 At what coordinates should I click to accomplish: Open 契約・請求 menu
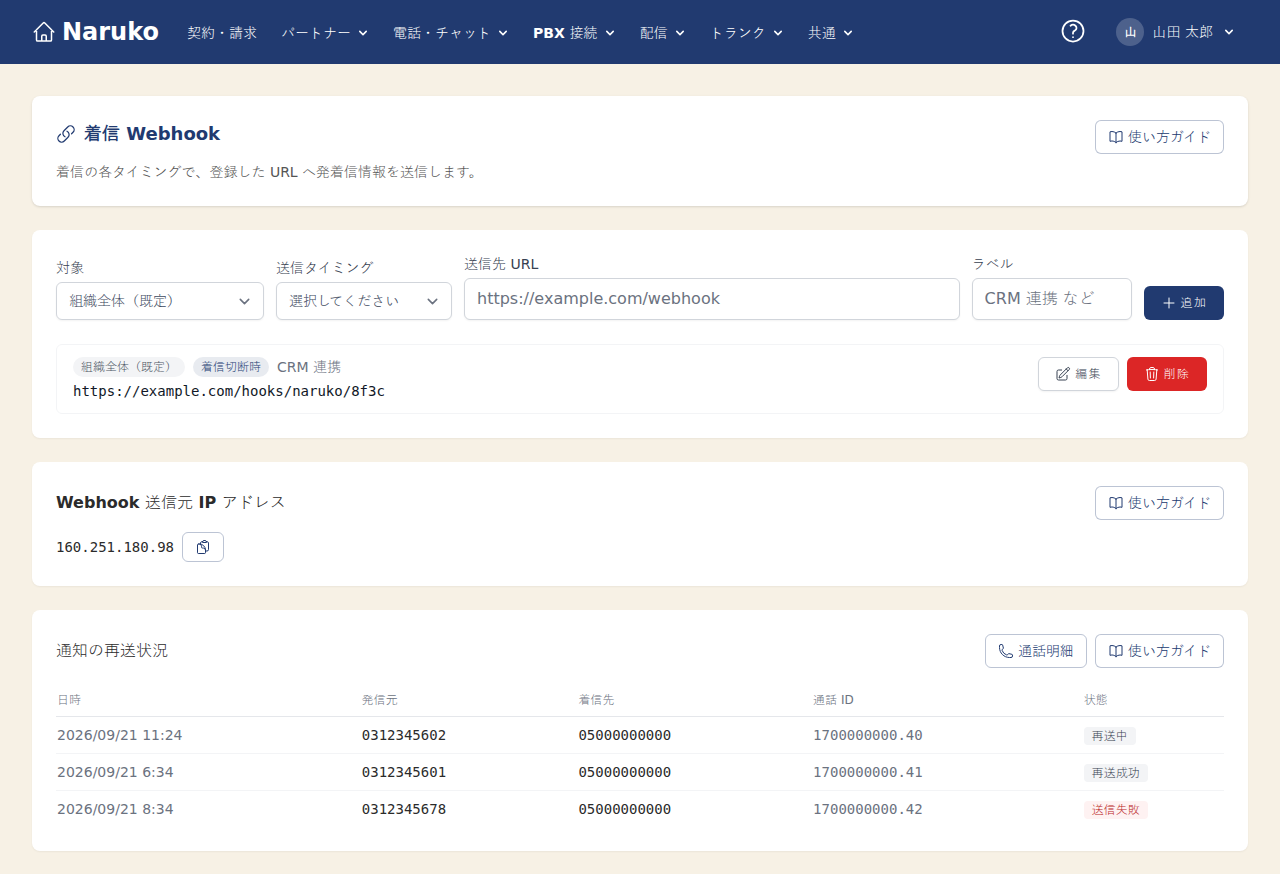(x=222, y=32)
